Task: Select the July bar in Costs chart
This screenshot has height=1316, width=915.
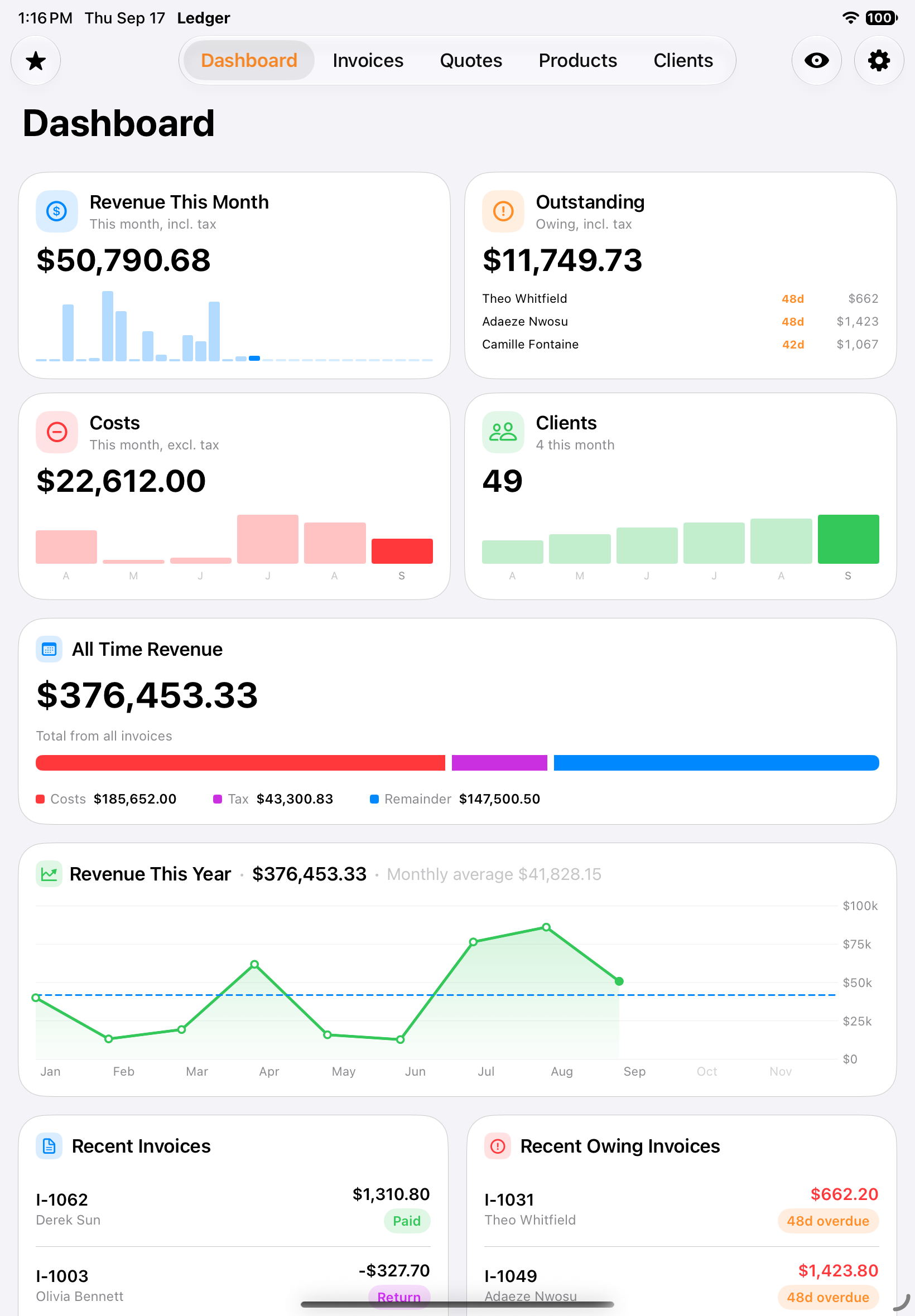Action: [x=268, y=539]
